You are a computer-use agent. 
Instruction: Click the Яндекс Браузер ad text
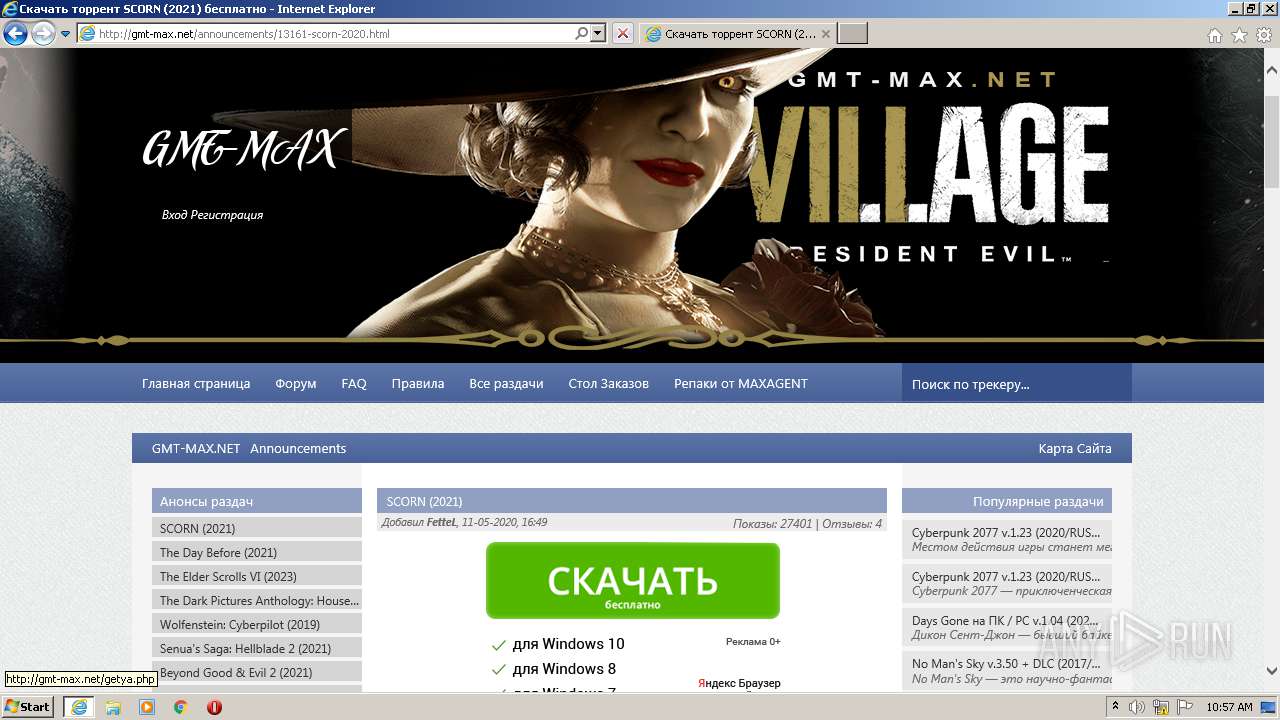(x=739, y=683)
